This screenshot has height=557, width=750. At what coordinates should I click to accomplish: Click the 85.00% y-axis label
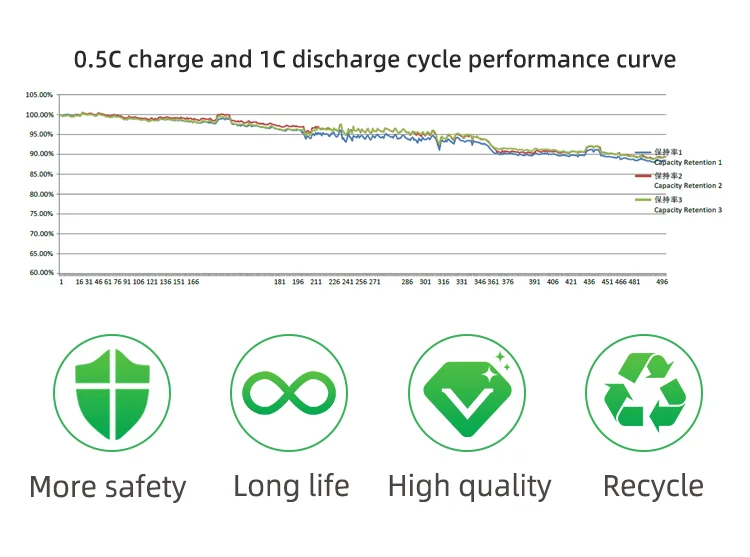click(41, 175)
